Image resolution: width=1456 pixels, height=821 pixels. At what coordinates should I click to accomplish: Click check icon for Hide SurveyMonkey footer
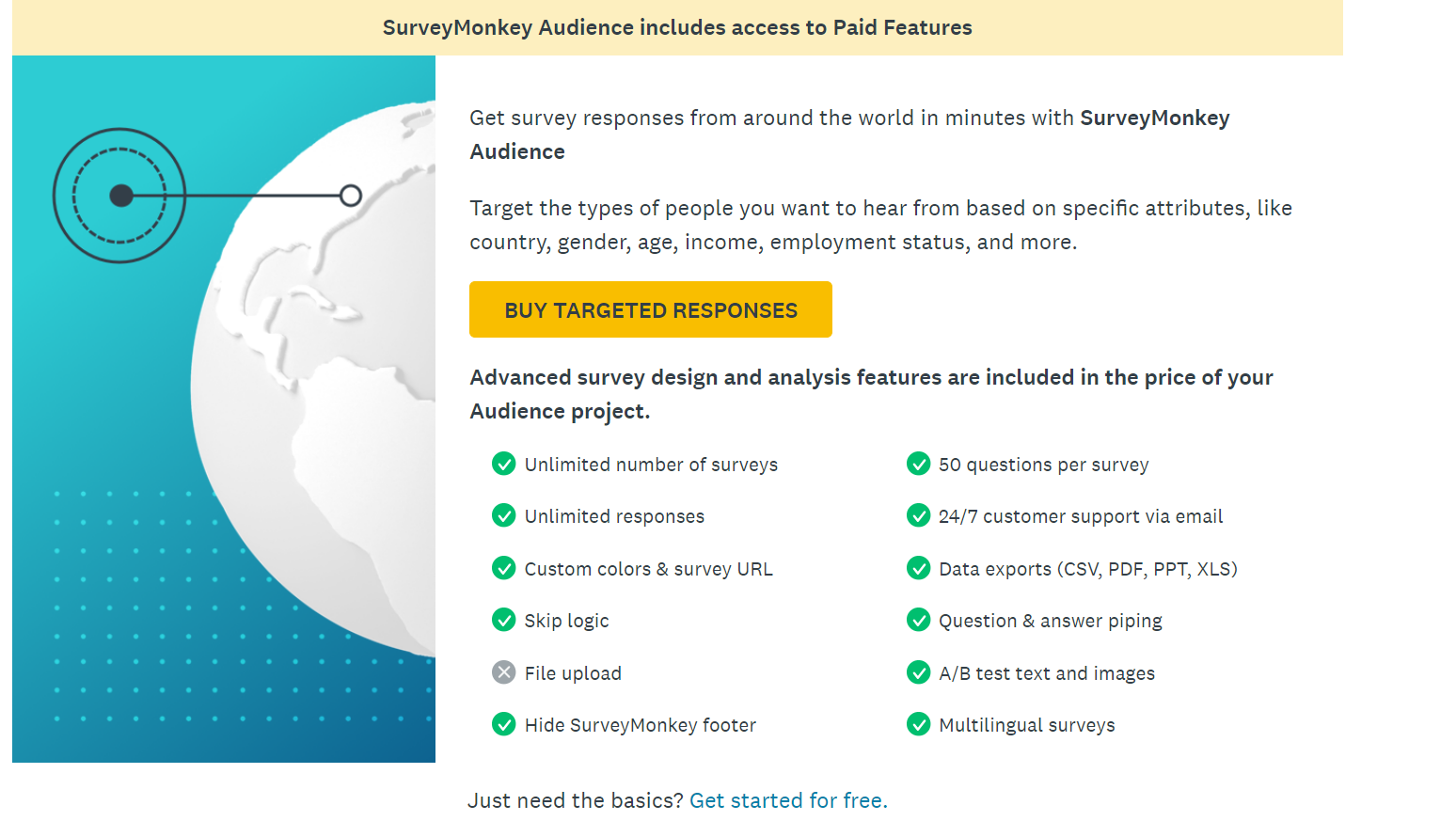[504, 724]
